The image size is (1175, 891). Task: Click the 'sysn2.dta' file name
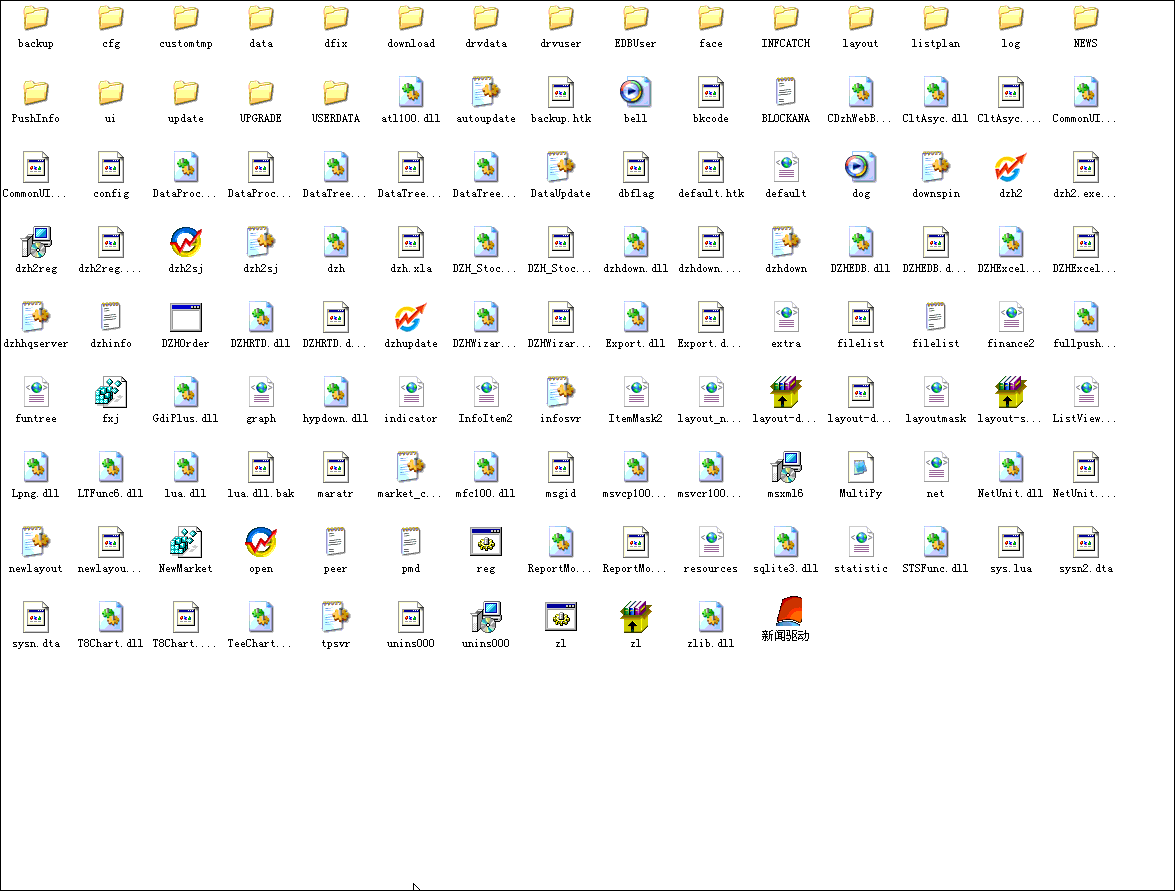click(1085, 569)
